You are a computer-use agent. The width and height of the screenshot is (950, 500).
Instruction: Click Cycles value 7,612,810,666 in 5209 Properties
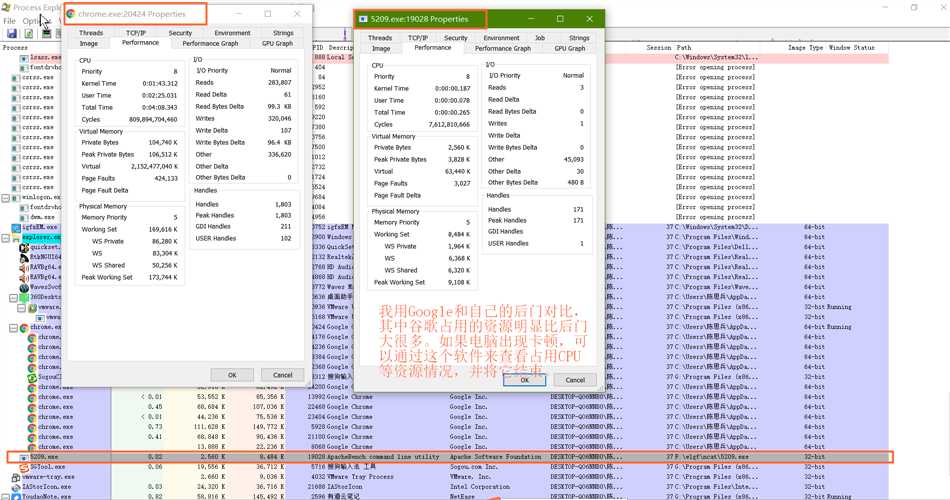pyautogui.click(x=449, y=124)
